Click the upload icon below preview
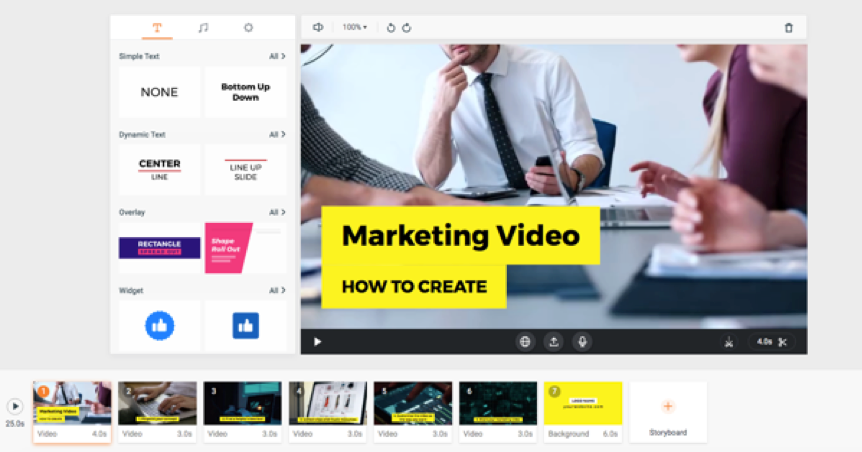The image size is (862, 452). (x=553, y=342)
